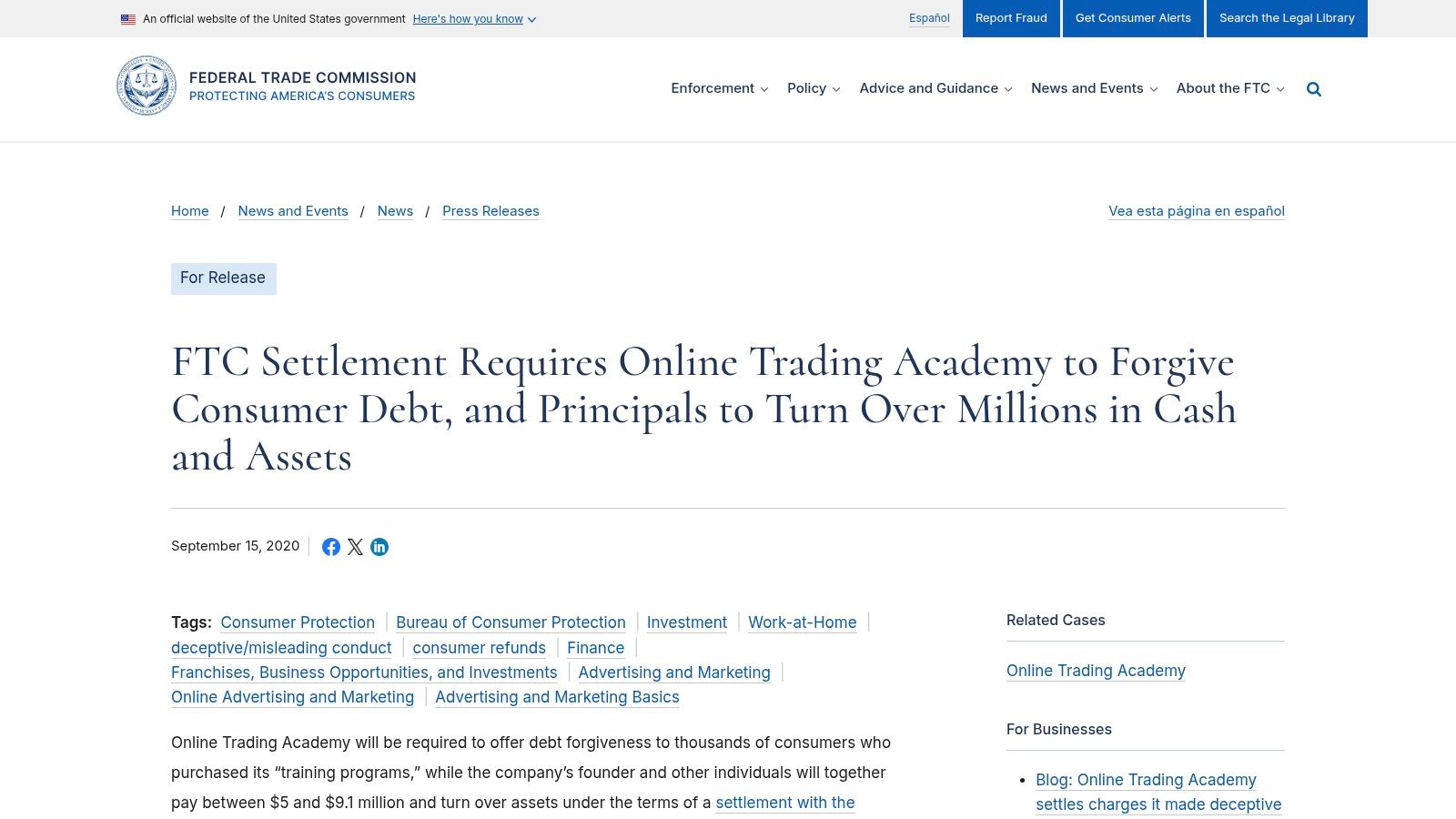
Task: Click the FTC seal logo
Action: click(147, 86)
